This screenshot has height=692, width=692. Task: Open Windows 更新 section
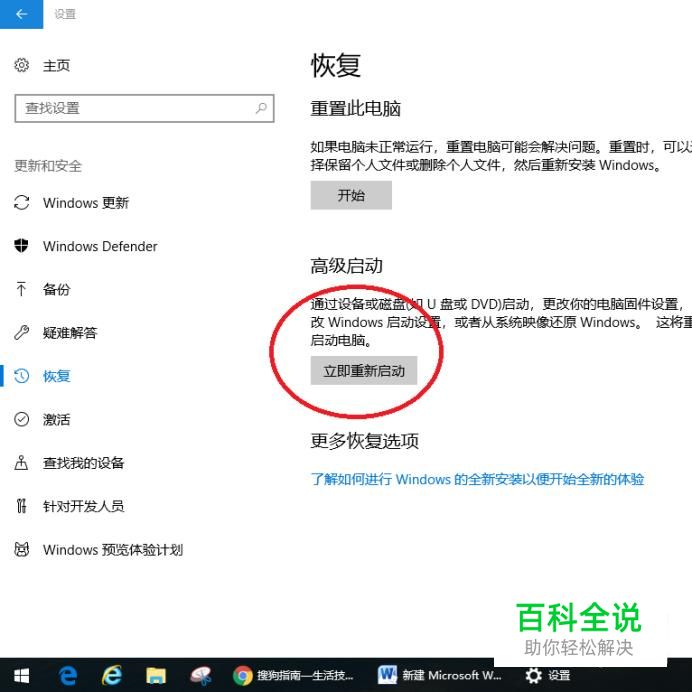[86, 203]
